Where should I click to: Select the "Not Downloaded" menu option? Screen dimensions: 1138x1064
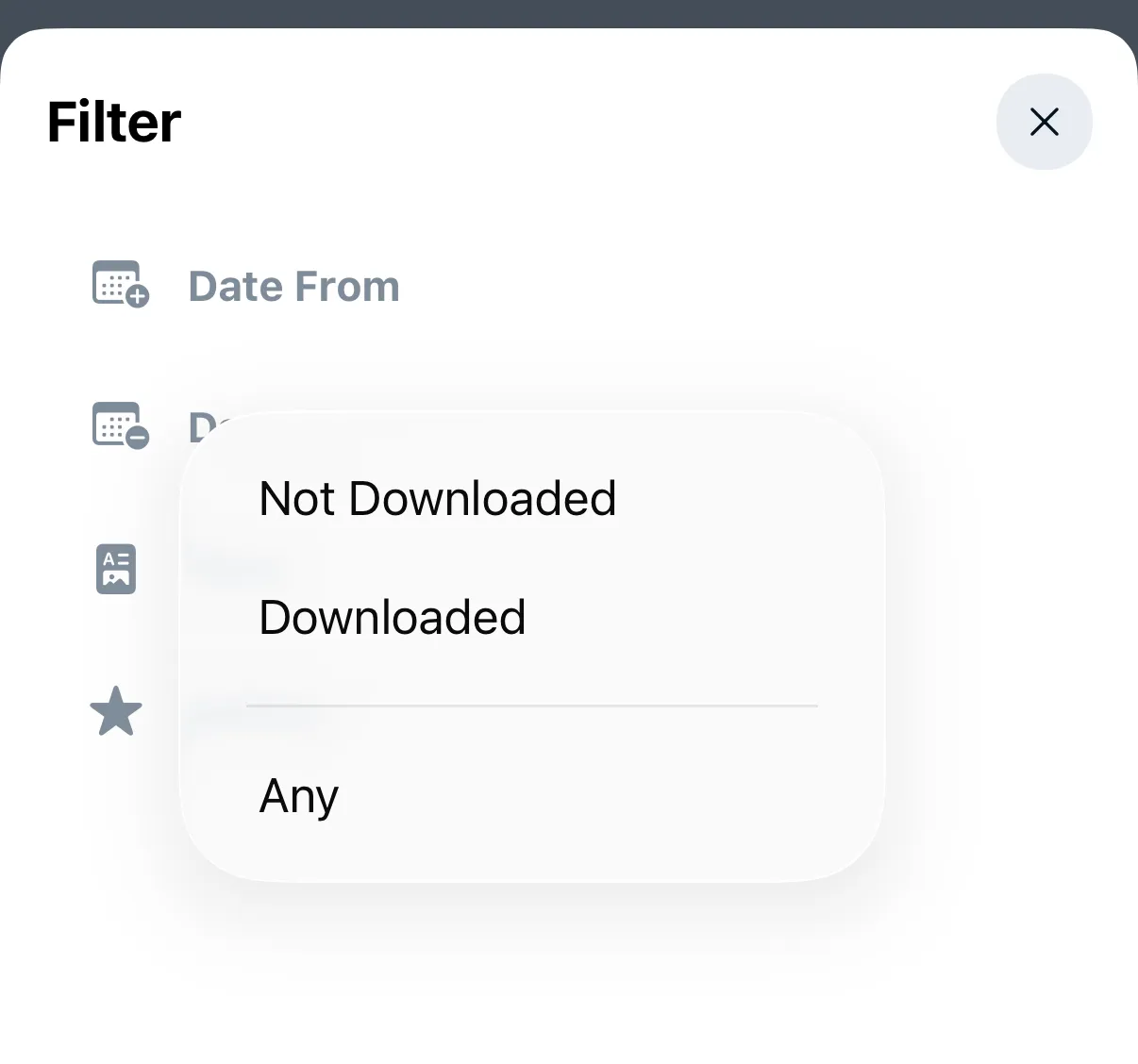[437, 499]
